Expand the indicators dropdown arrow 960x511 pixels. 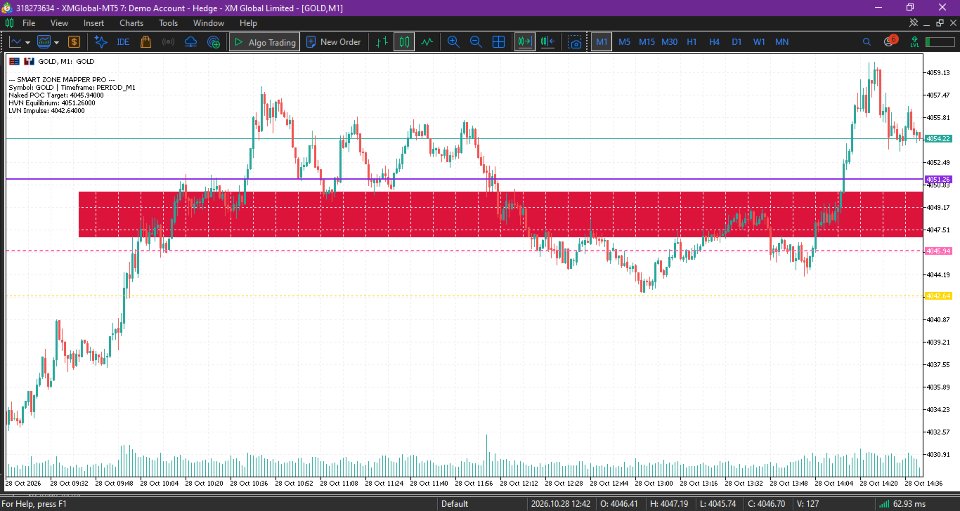pos(56,42)
